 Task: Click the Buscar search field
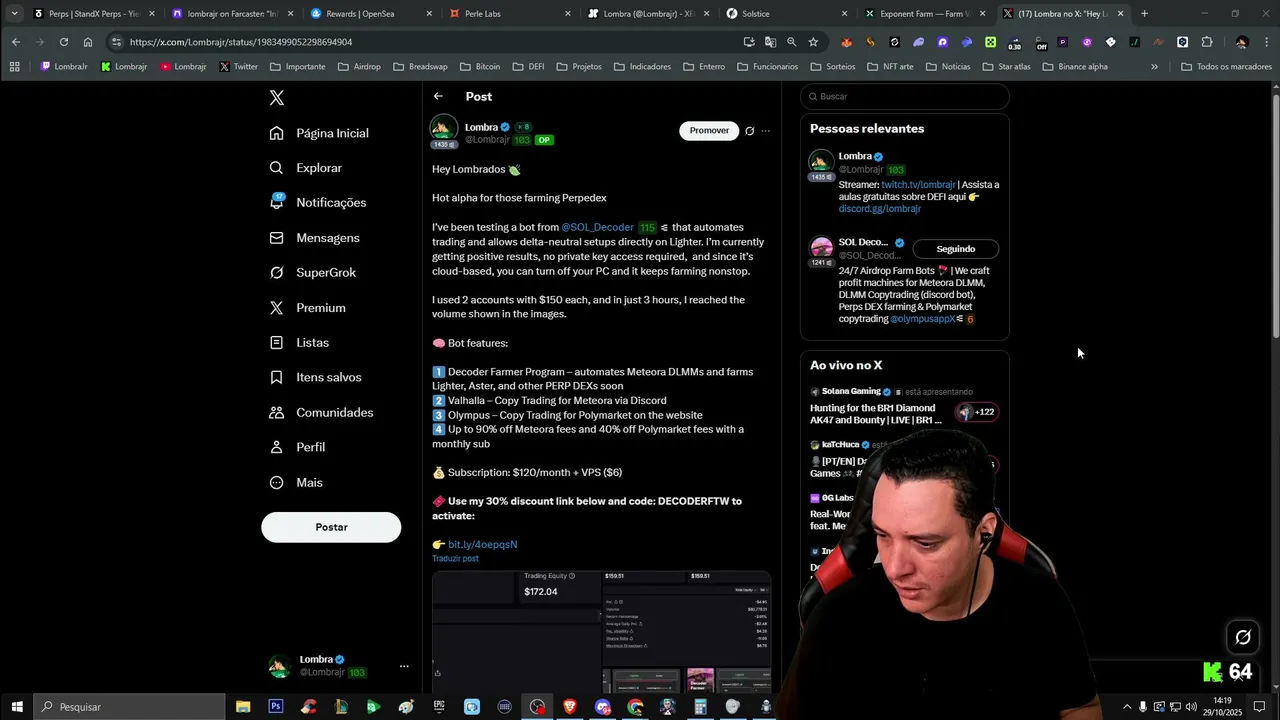904,96
